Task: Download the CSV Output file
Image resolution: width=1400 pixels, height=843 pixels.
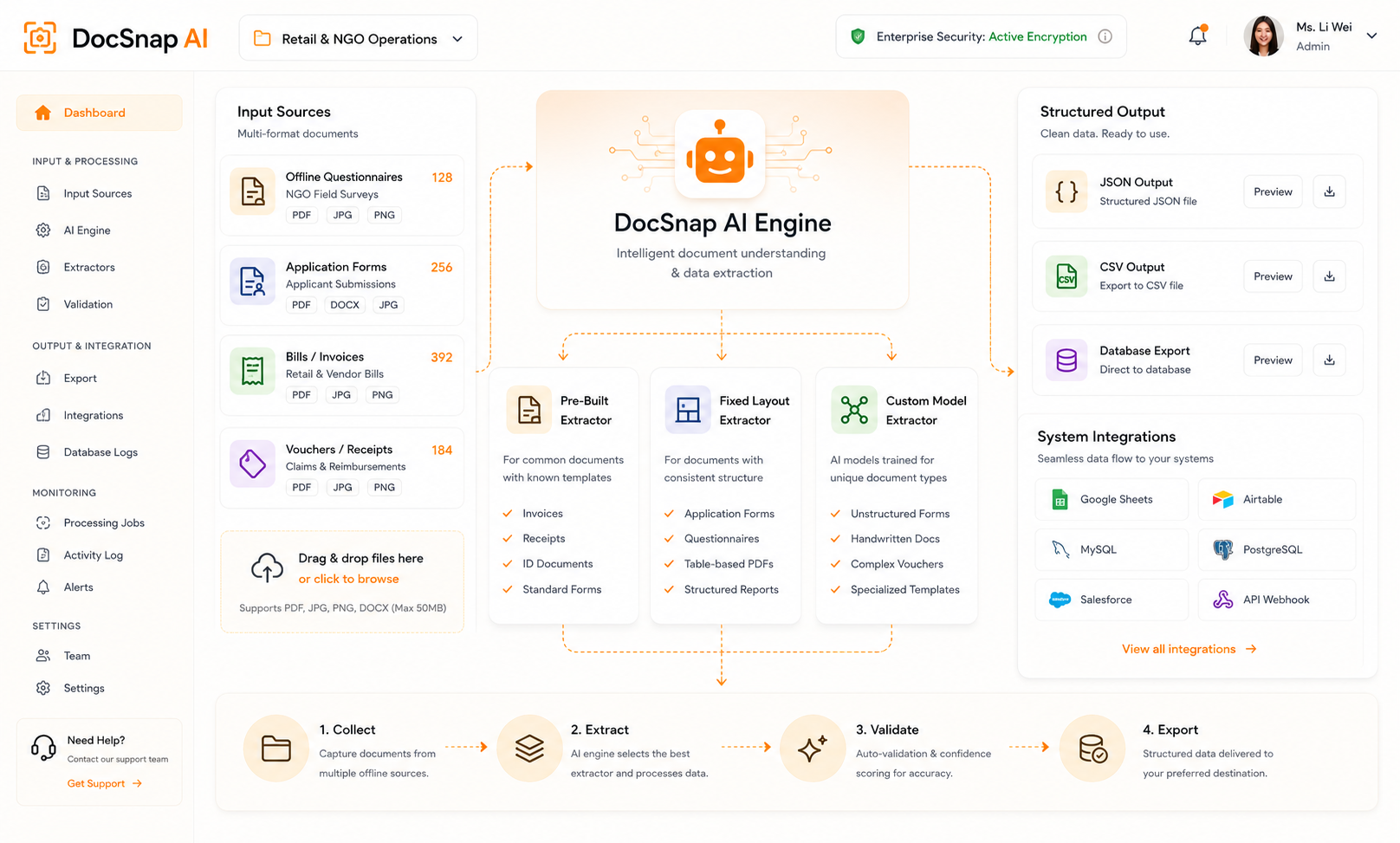Action: tap(1329, 276)
